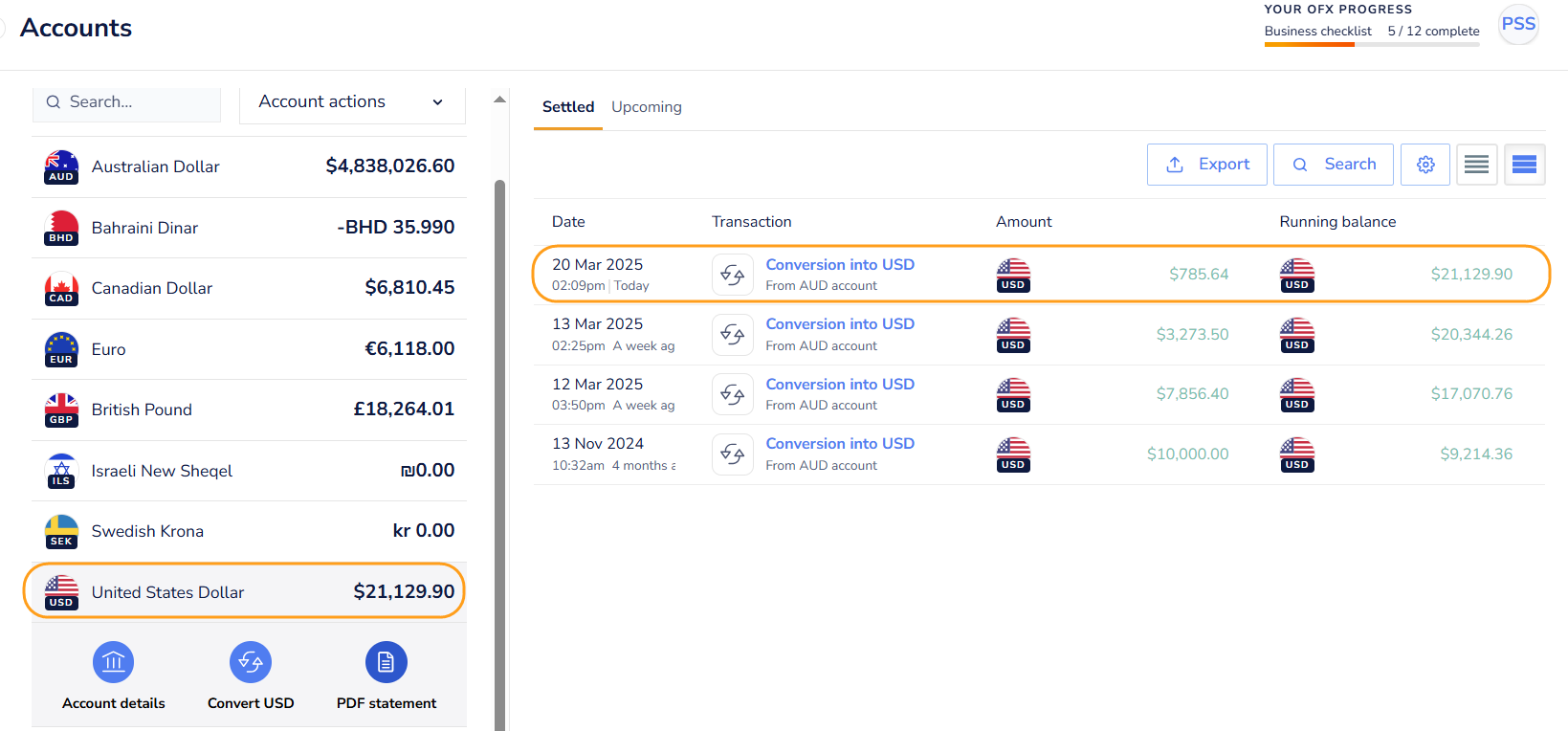Click the conversion icon for 20 Mar 2025
Image resolution: width=1568 pixels, height=731 pixels.
click(733, 275)
